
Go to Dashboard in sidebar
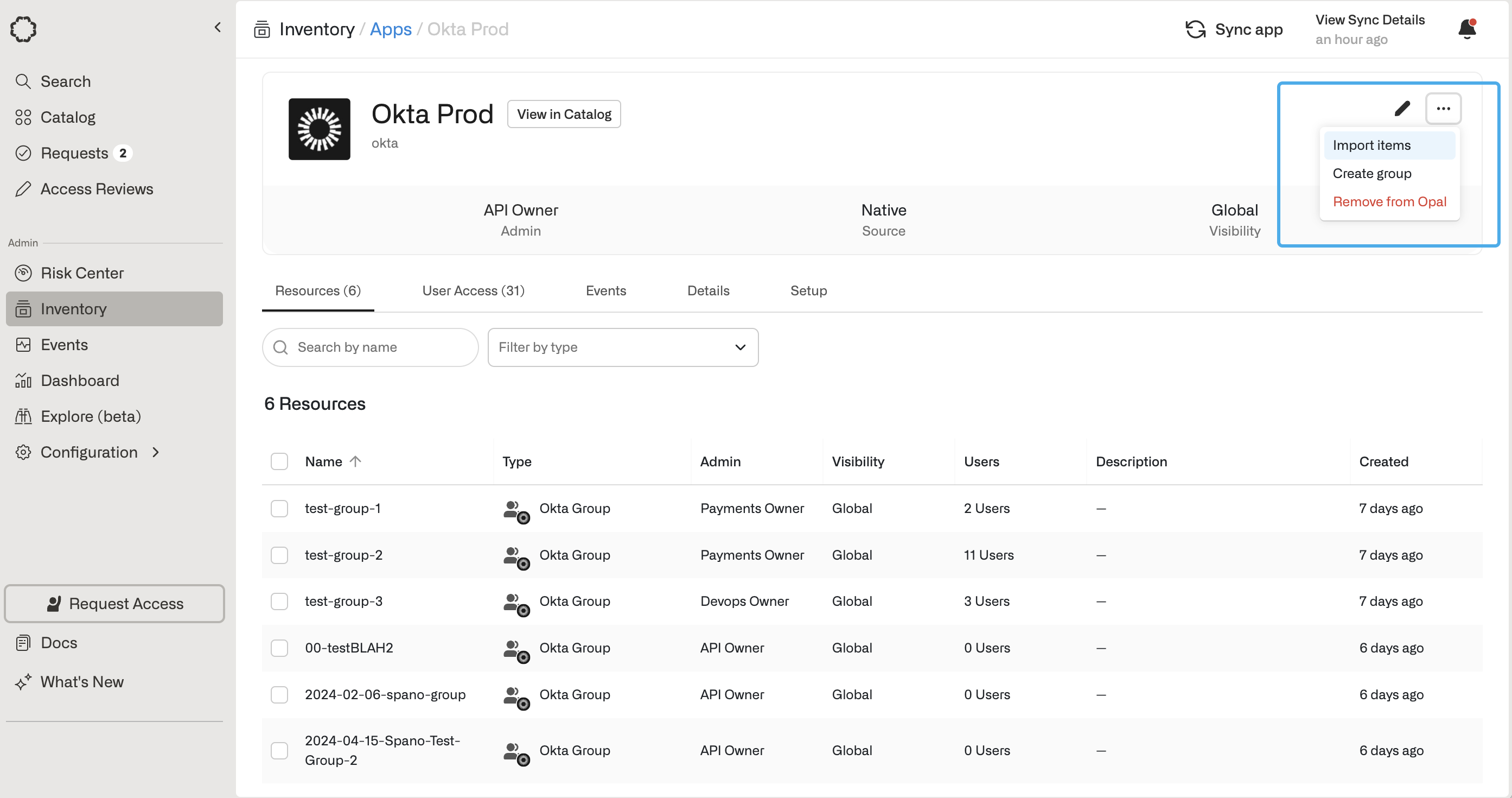coord(79,381)
